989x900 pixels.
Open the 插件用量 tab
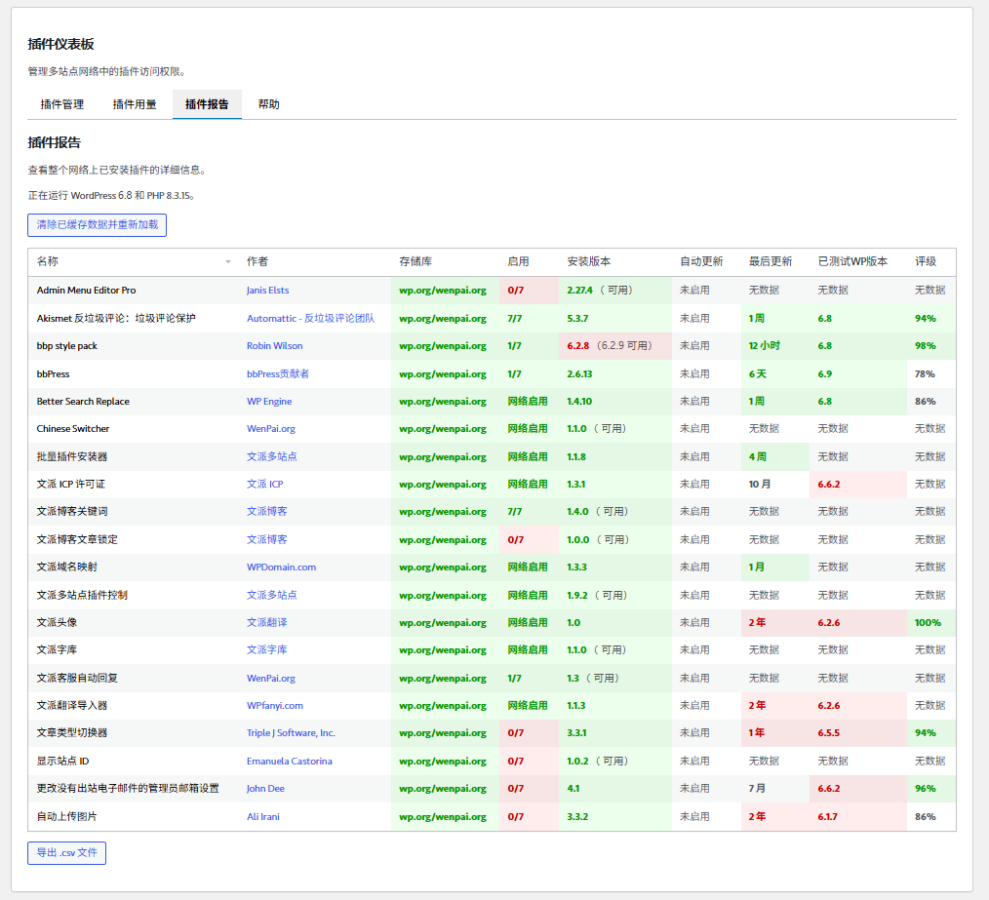click(134, 104)
